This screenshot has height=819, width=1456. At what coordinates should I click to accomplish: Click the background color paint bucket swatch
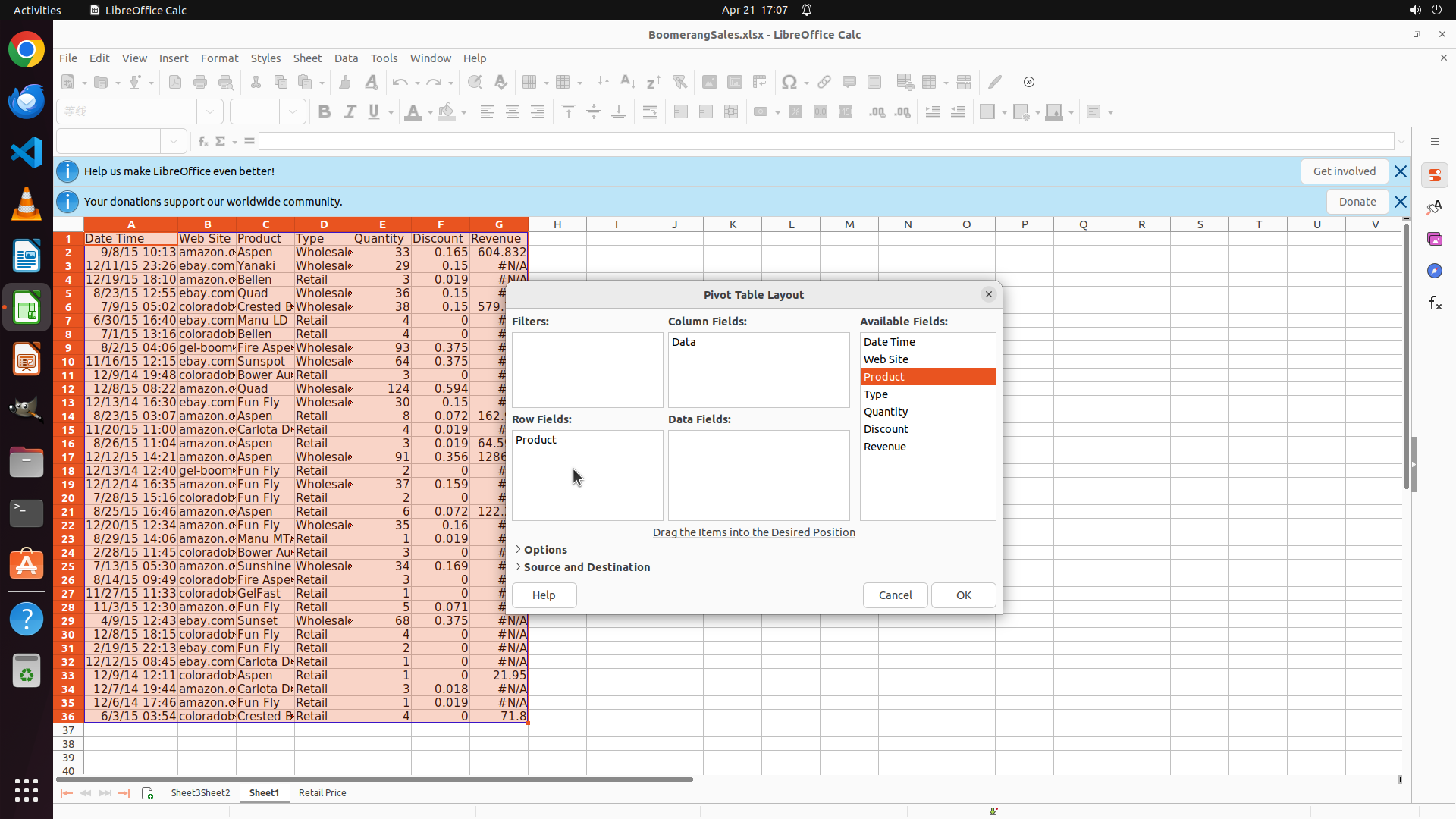pos(447,112)
